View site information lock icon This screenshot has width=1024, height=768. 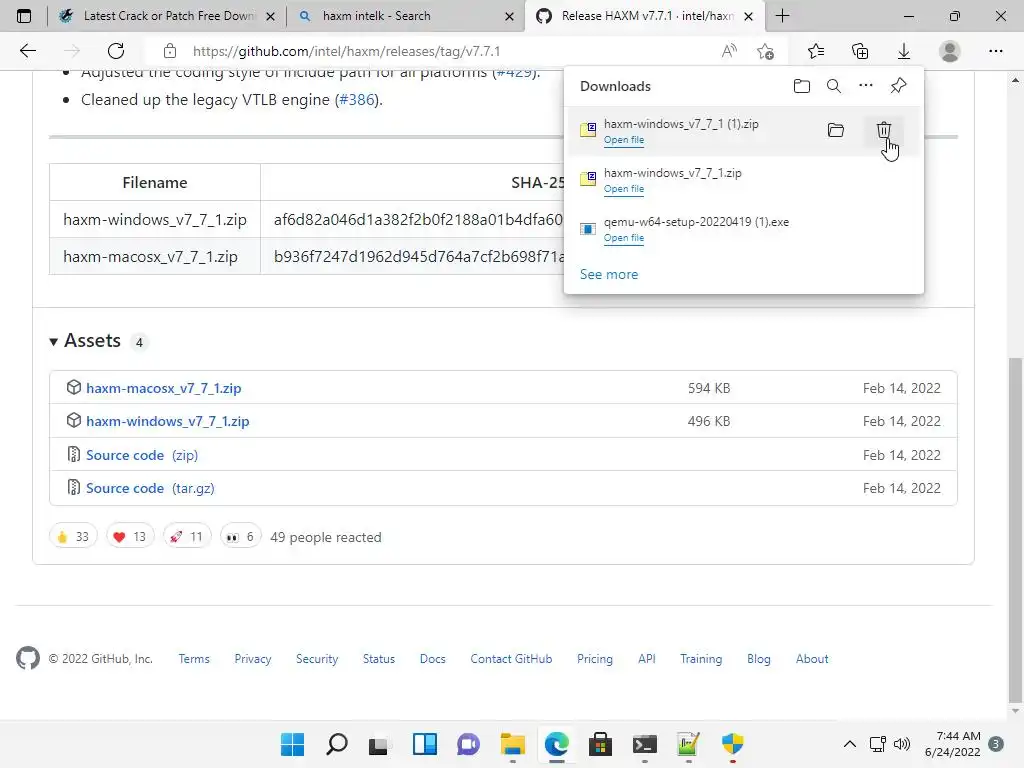click(x=170, y=51)
